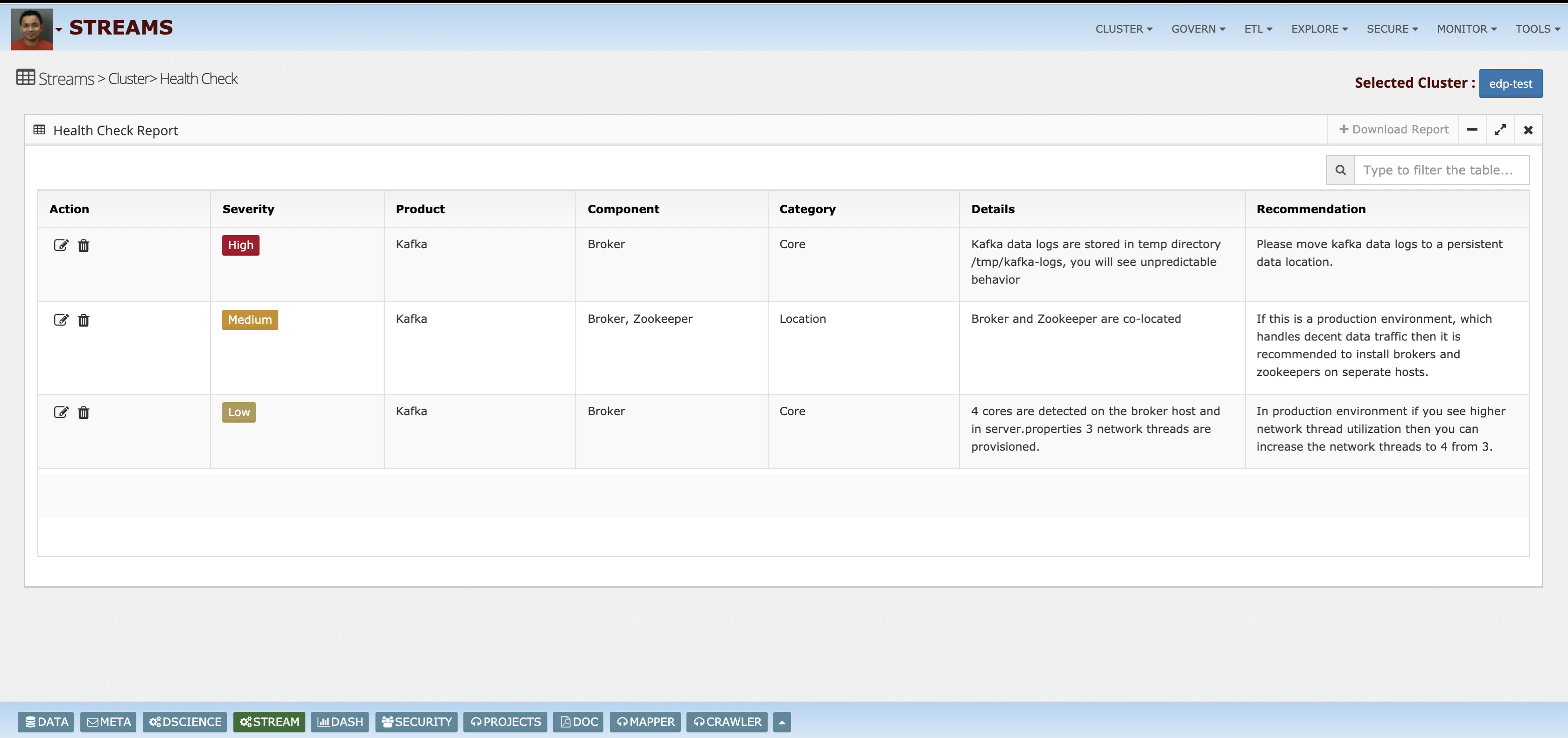Viewport: 1568px width, 738px height.
Task: Toggle the bottom bar up-arrow expander
Action: point(782,722)
